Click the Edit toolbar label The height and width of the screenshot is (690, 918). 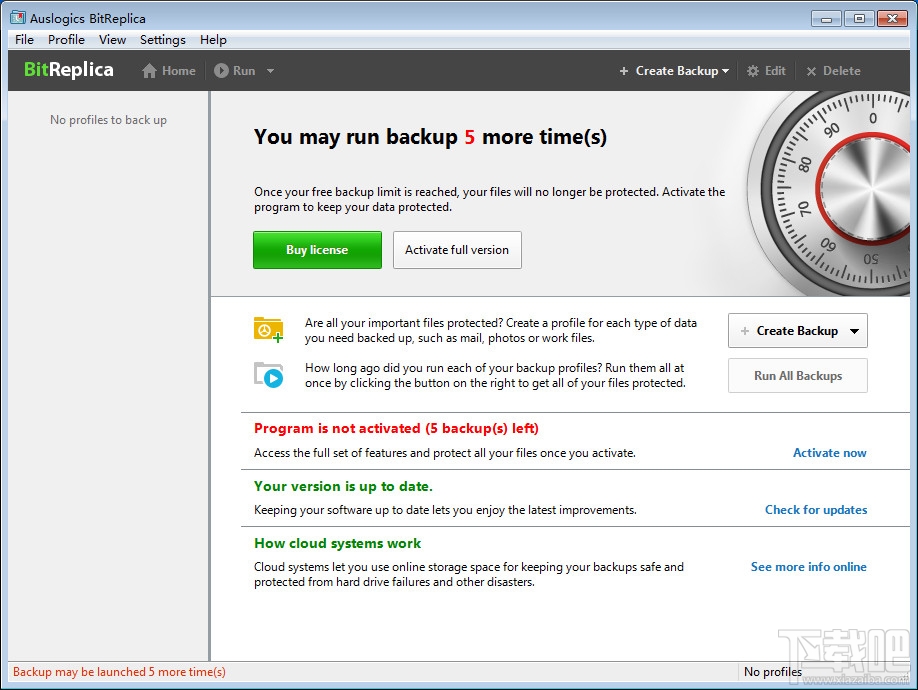(x=775, y=71)
